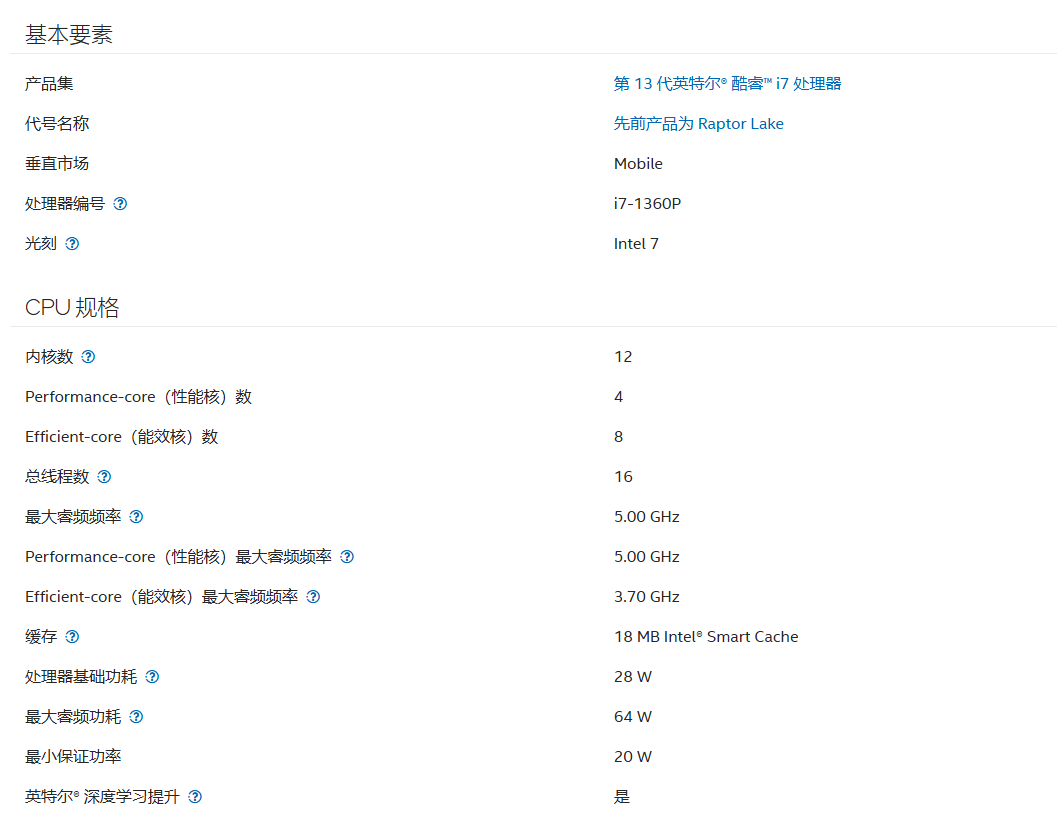
Task: Click the 缓存 label
Action: pos(41,636)
